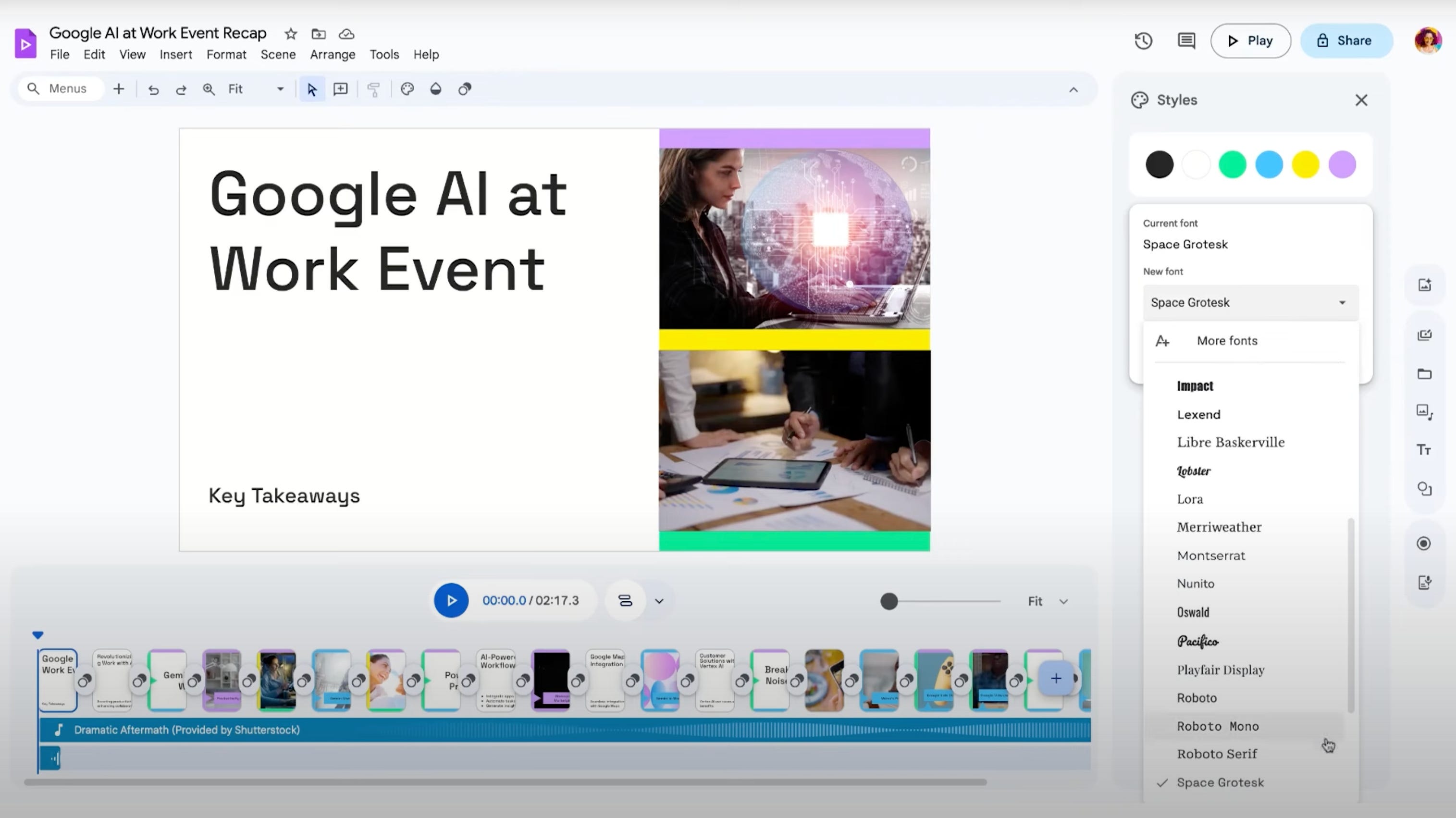
Task: Click the undo arrow in toolbar
Action: (x=153, y=89)
